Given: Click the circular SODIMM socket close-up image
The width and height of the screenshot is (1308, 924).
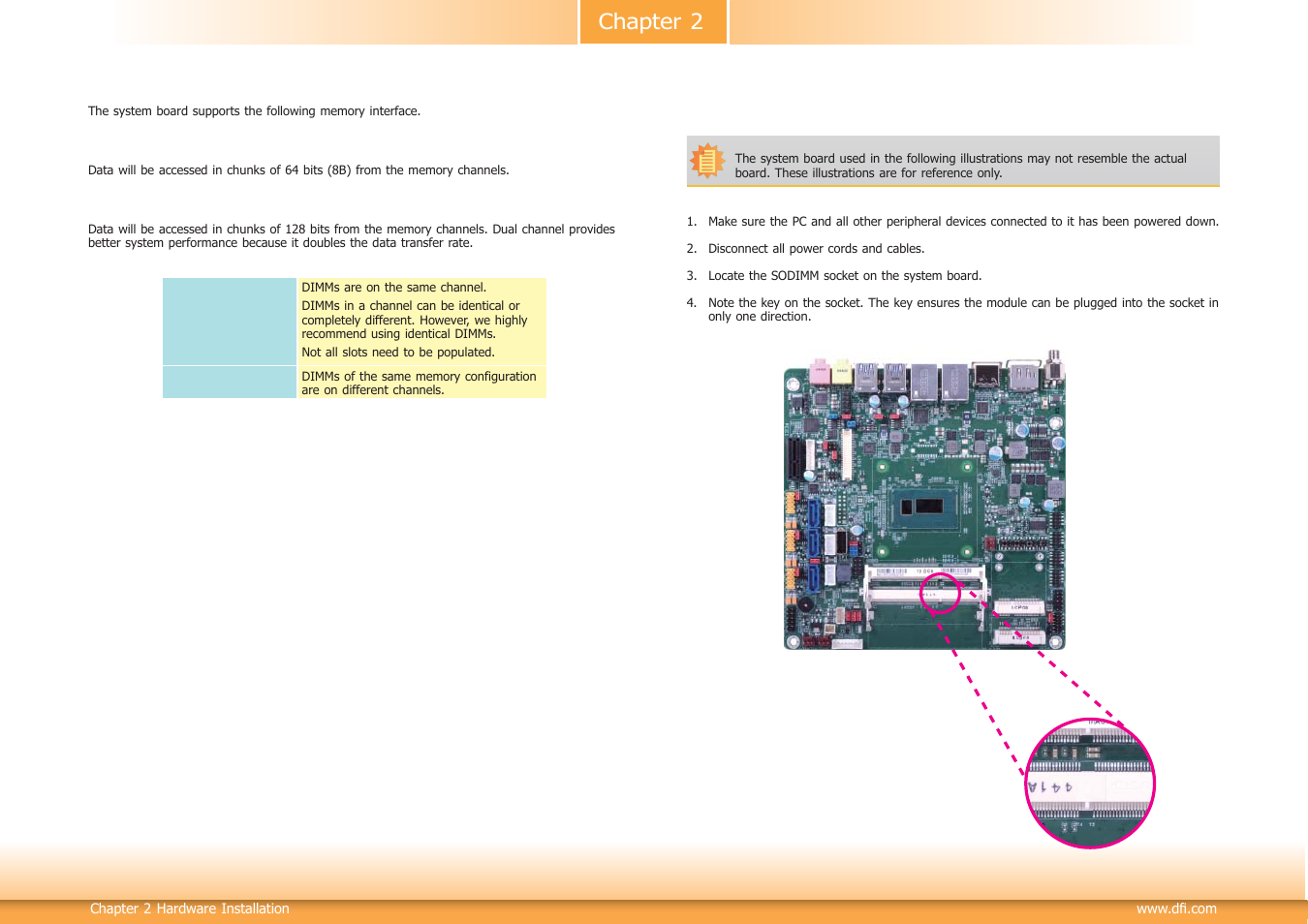Looking at the screenshot, I should click(1090, 784).
